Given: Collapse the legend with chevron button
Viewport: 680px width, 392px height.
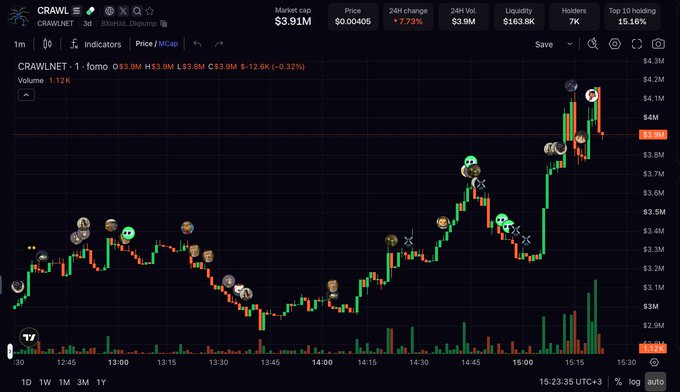Looking at the screenshot, I should [26, 95].
